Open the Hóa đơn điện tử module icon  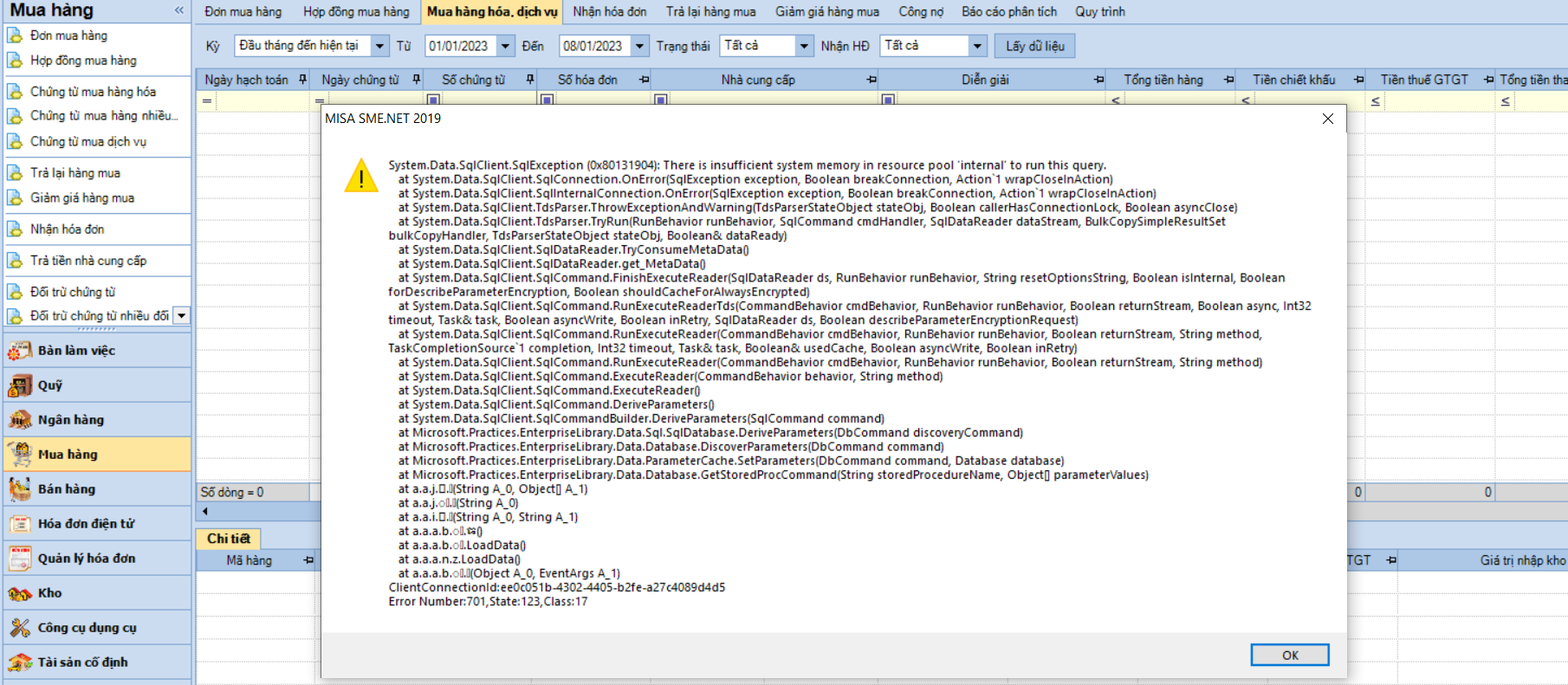click(20, 524)
